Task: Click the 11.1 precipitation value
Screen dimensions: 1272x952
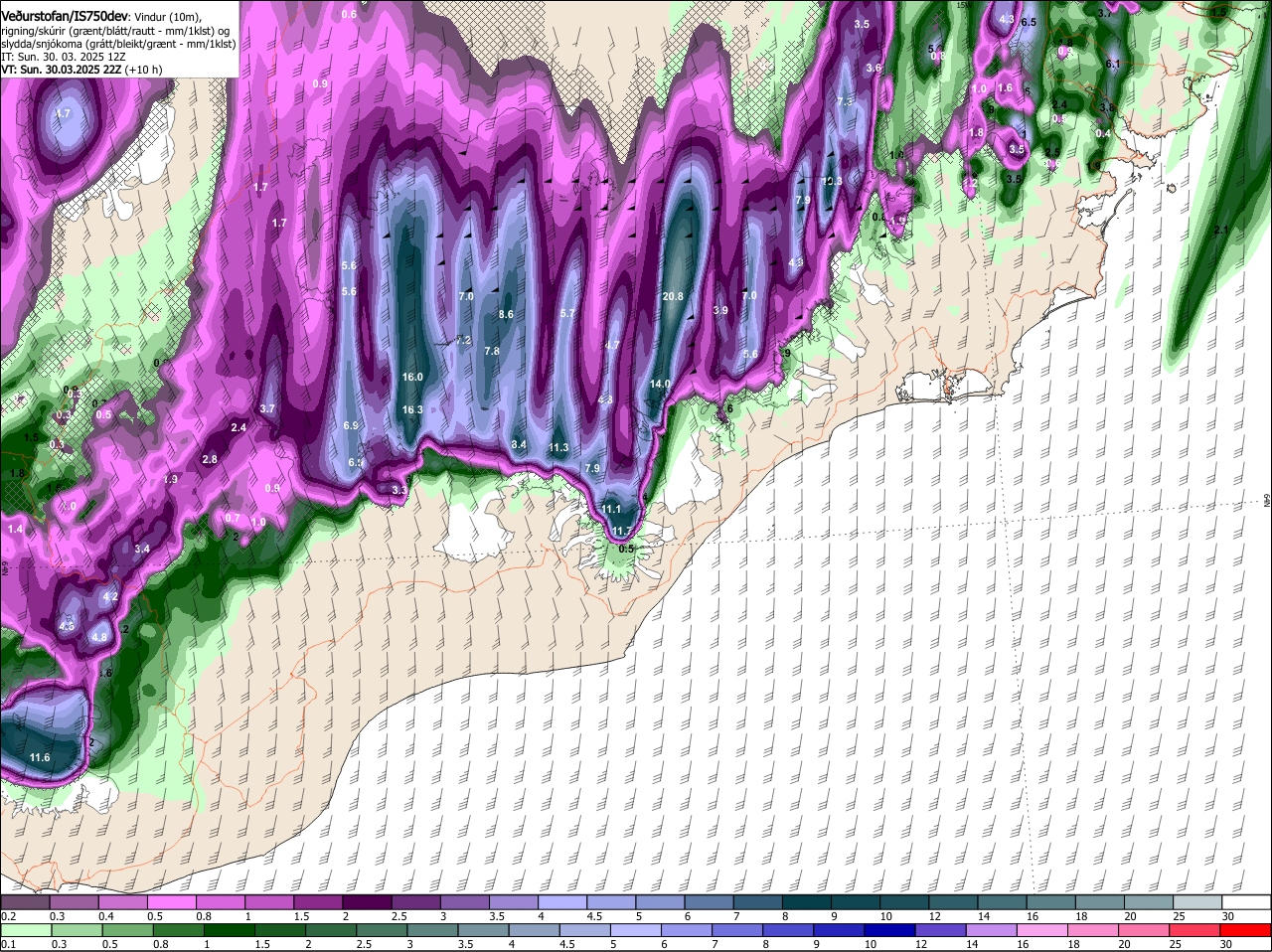Action: point(611,509)
